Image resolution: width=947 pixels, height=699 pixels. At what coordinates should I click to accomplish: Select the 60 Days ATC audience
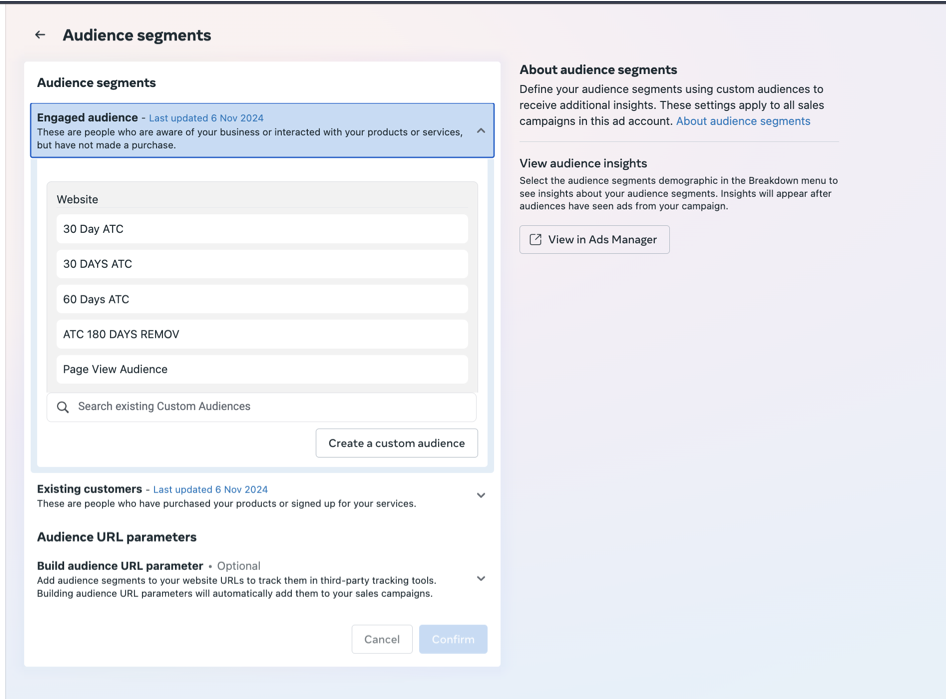pos(262,299)
